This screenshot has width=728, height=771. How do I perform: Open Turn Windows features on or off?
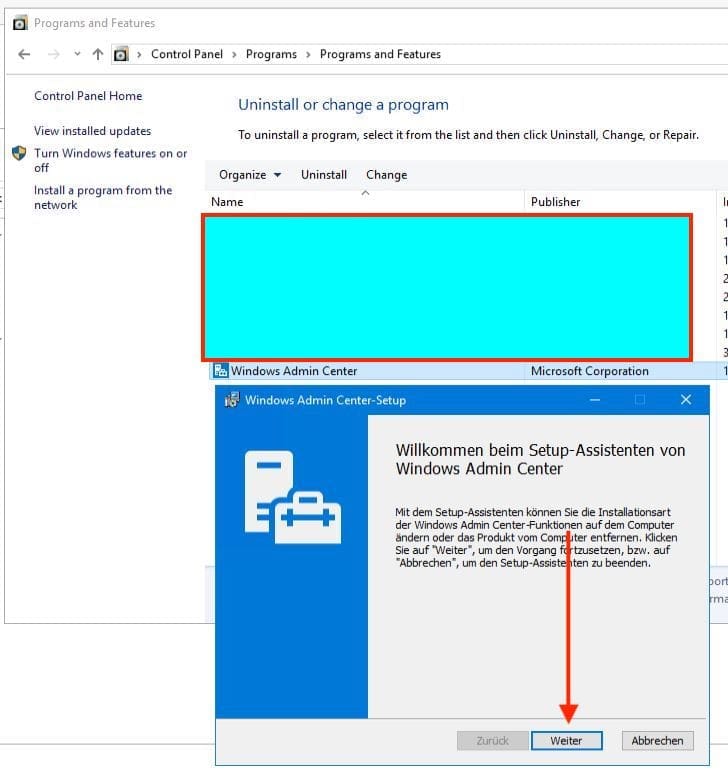click(111, 160)
